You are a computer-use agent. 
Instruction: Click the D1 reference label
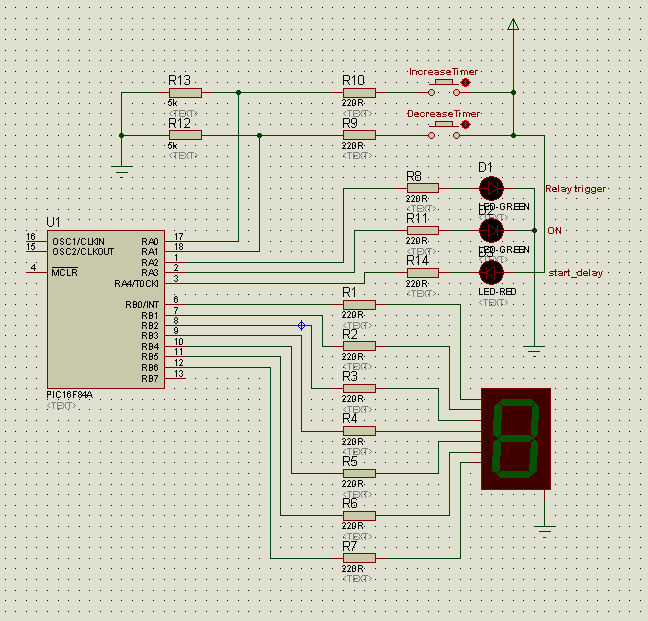point(485,167)
